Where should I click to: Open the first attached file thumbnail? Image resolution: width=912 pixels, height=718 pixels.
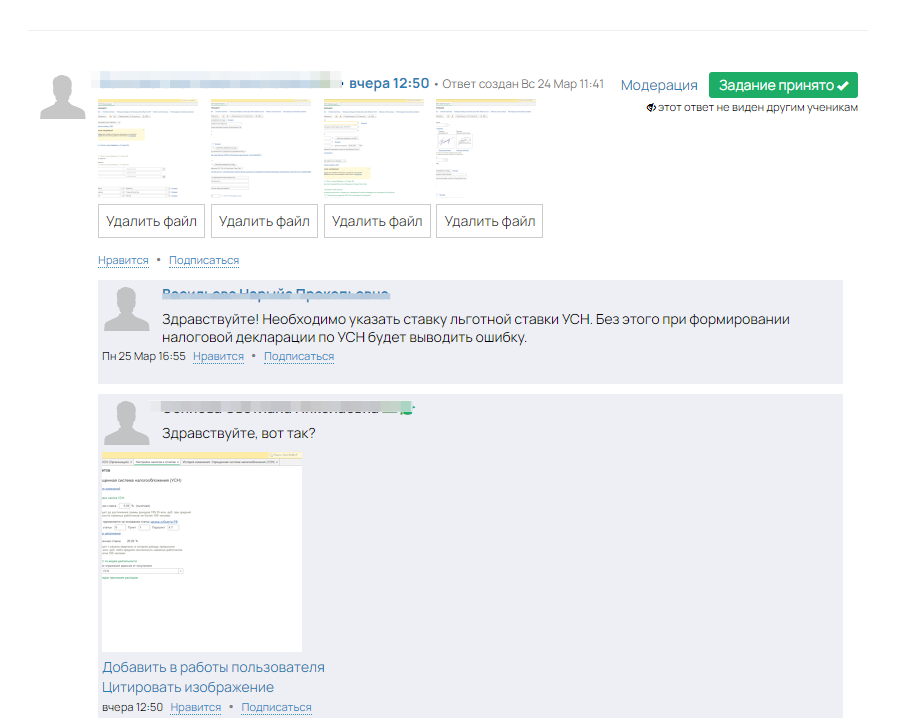click(x=151, y=148)
